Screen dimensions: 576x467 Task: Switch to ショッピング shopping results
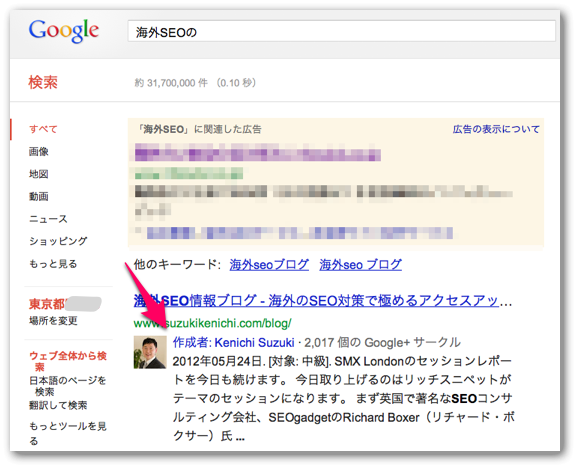point(58,241)
